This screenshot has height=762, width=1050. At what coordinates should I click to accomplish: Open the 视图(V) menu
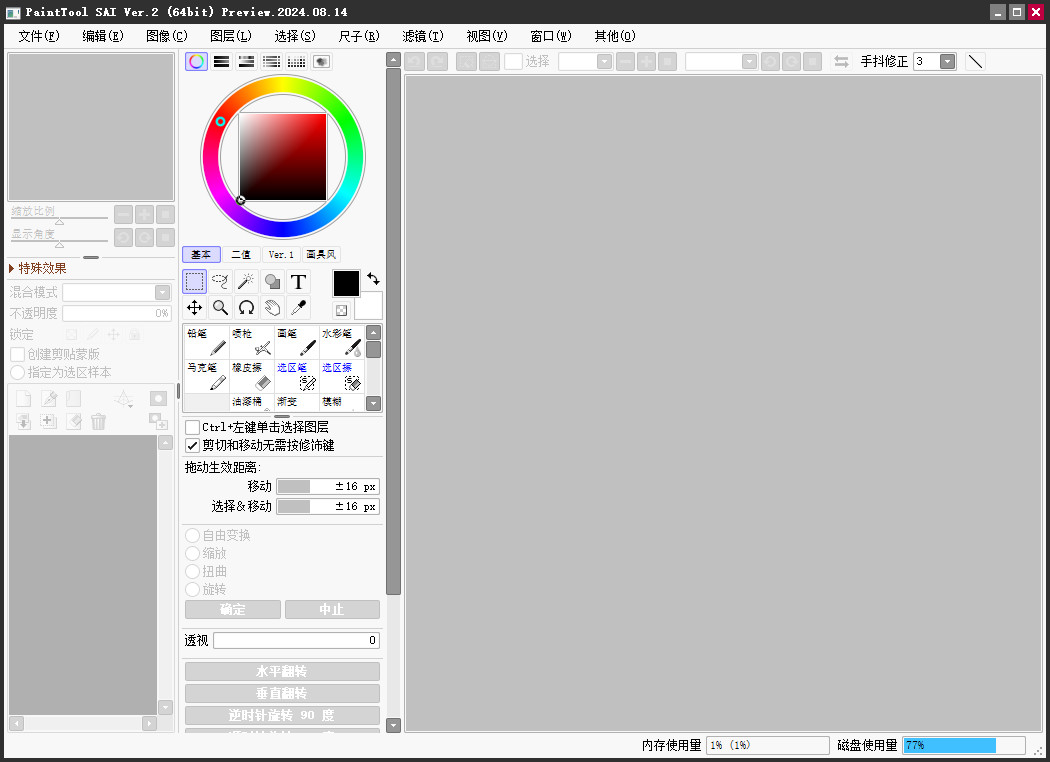pyautogui.click(x=487, y=36)
